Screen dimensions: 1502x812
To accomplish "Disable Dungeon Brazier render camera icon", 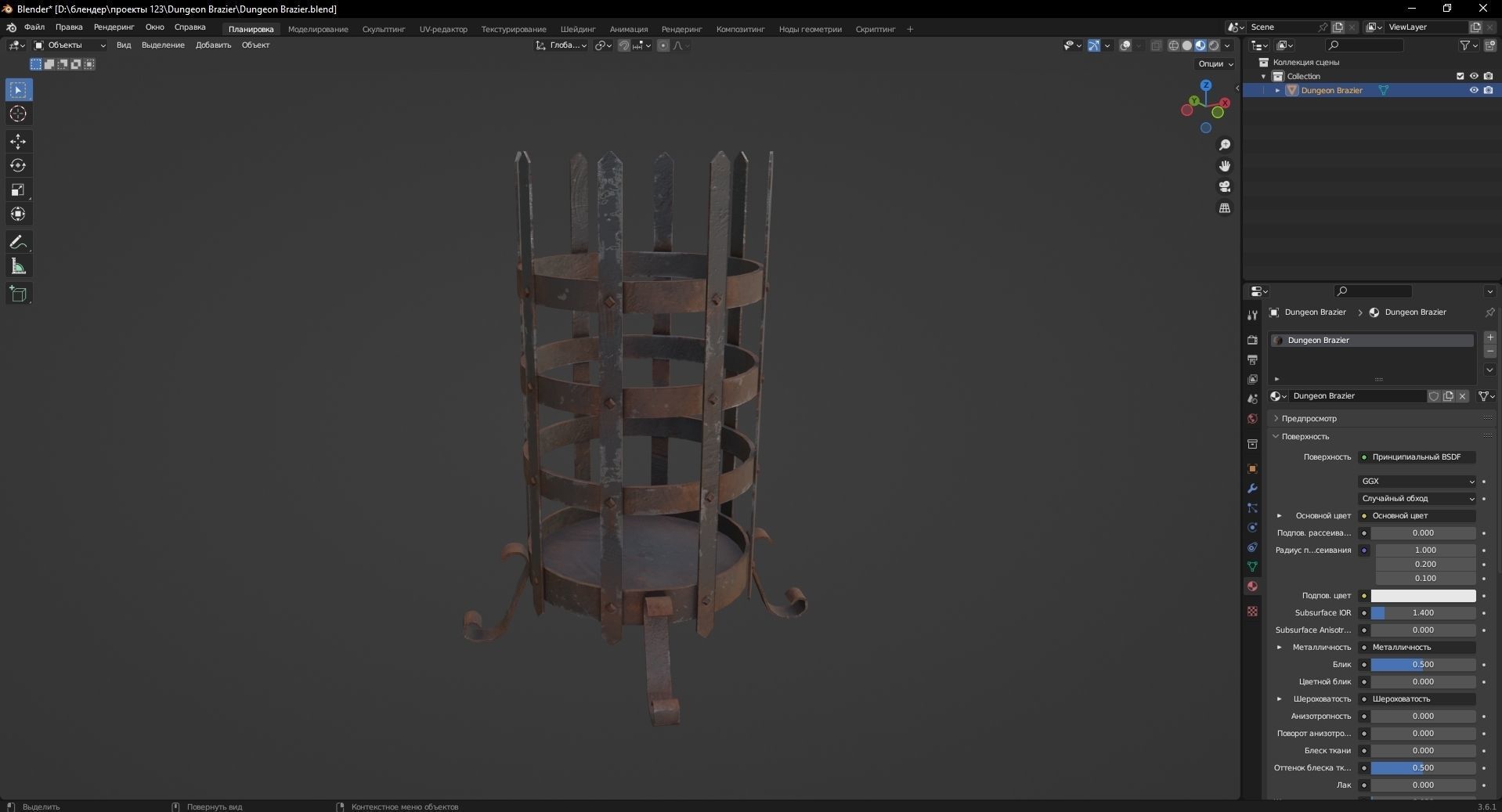I will click(x=1488, y=90).
